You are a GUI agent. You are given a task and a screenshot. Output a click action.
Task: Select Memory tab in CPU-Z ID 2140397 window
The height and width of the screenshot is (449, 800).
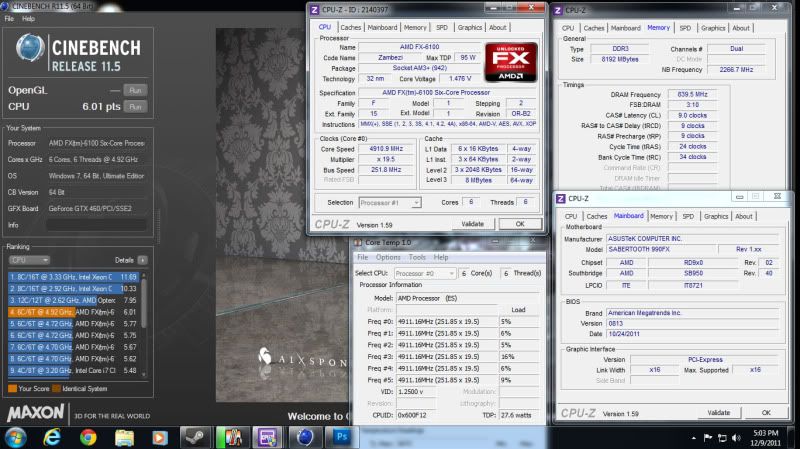(415, 28)
